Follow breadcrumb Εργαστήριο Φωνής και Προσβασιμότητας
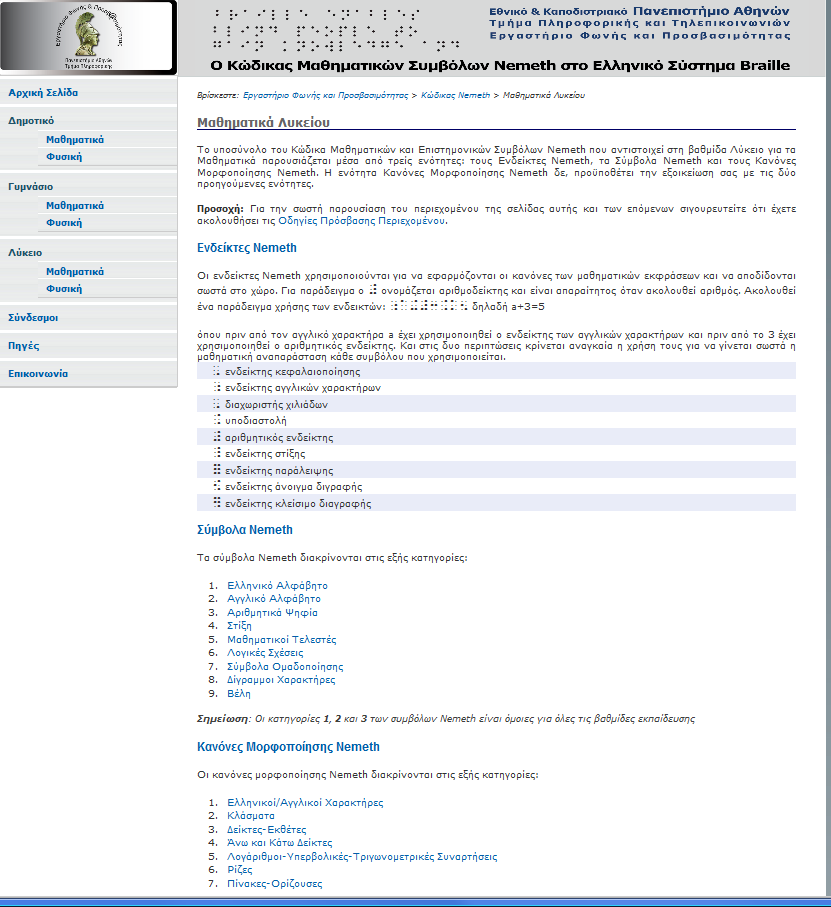Screen dimensions: 831x907 coord(325,95)
